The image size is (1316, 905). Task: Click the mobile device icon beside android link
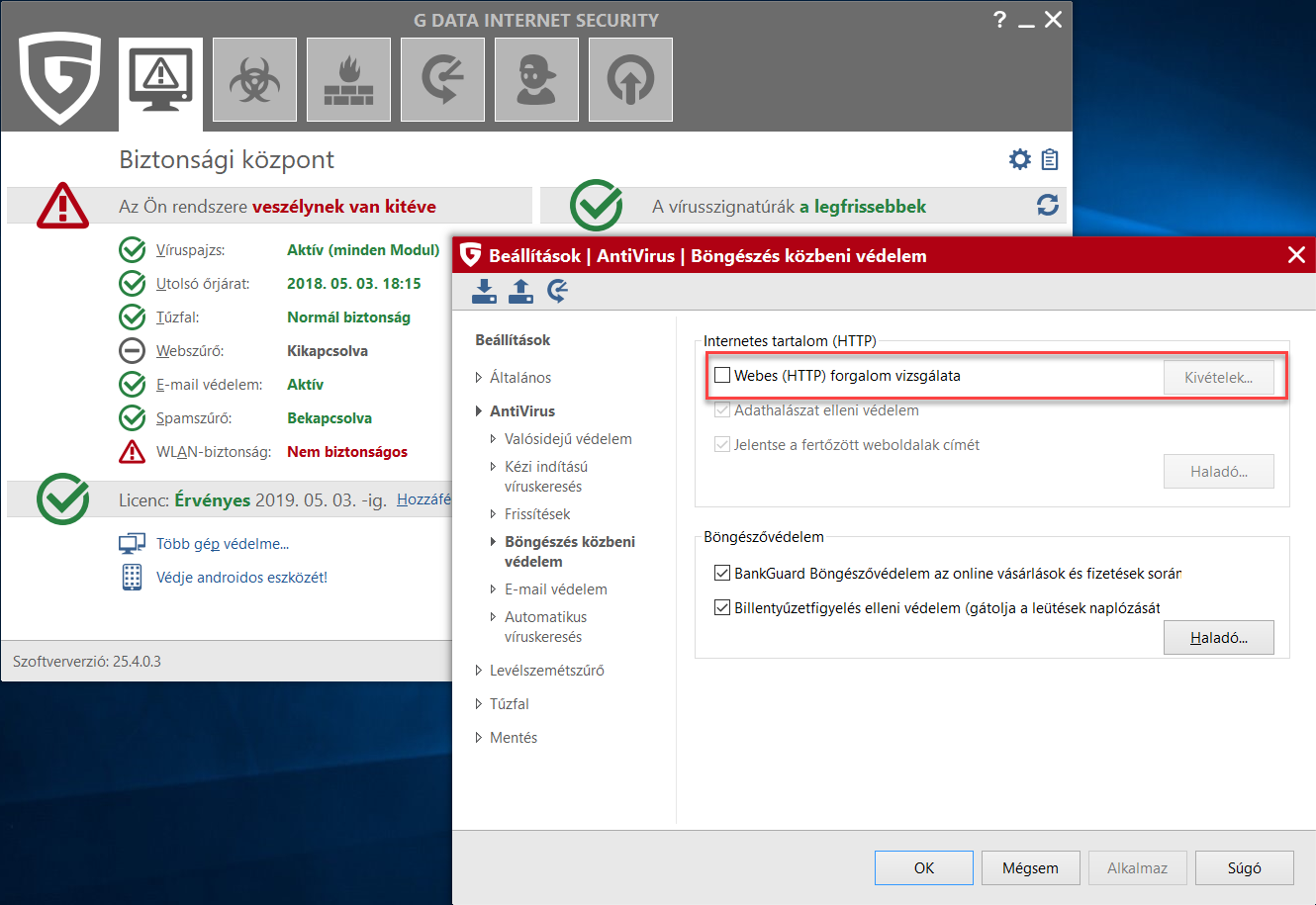[x=132, y=578]
